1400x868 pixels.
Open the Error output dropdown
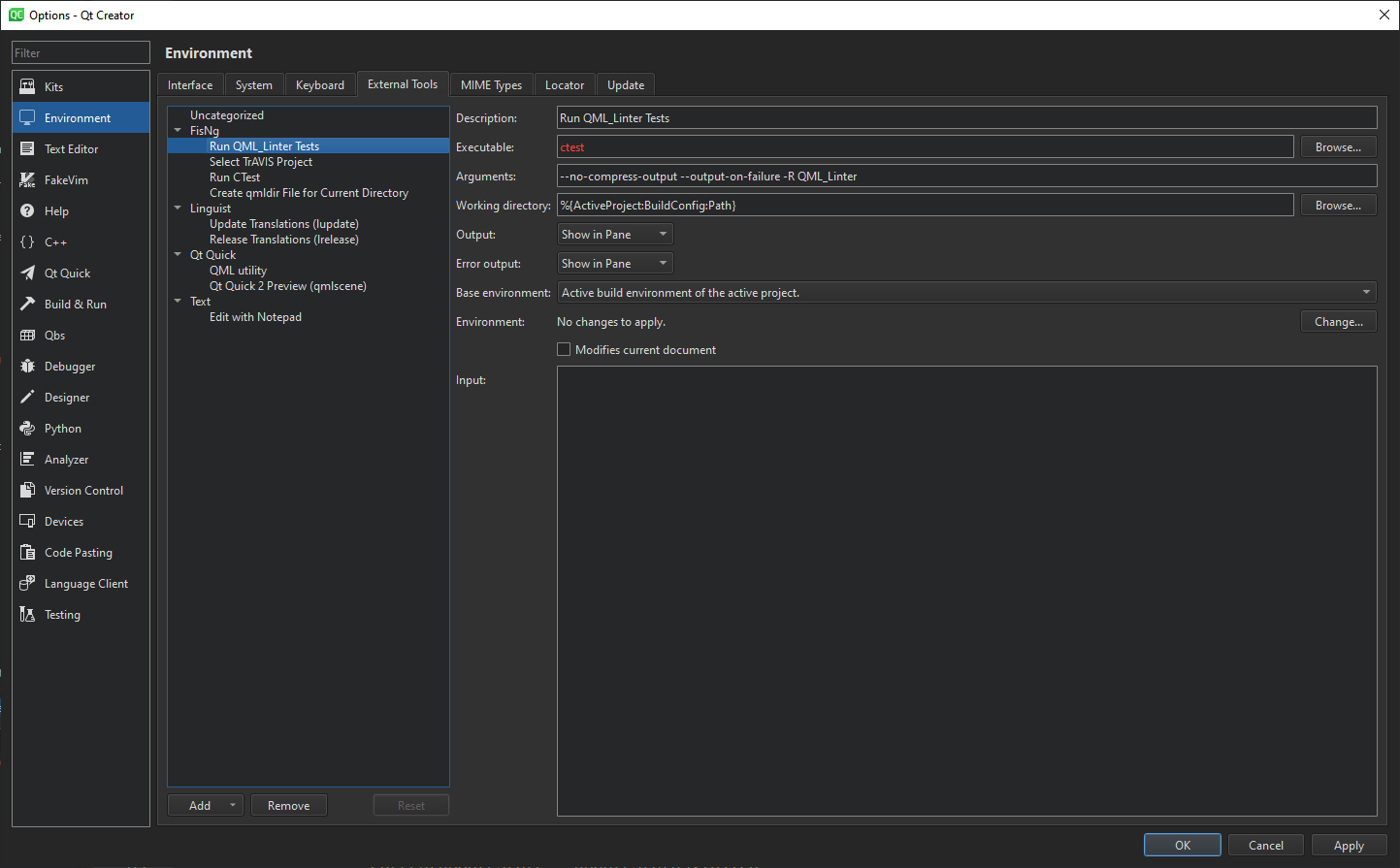pyautogui.click(x=615, y=264)
